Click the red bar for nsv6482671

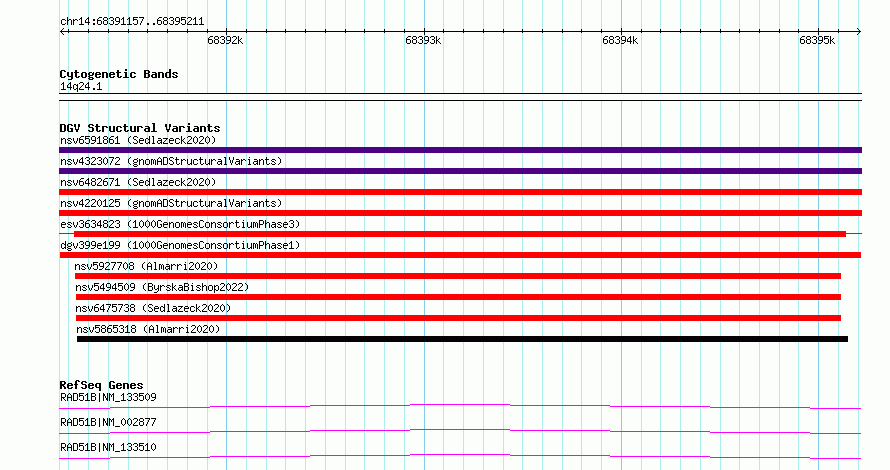[x=460, y=192]
